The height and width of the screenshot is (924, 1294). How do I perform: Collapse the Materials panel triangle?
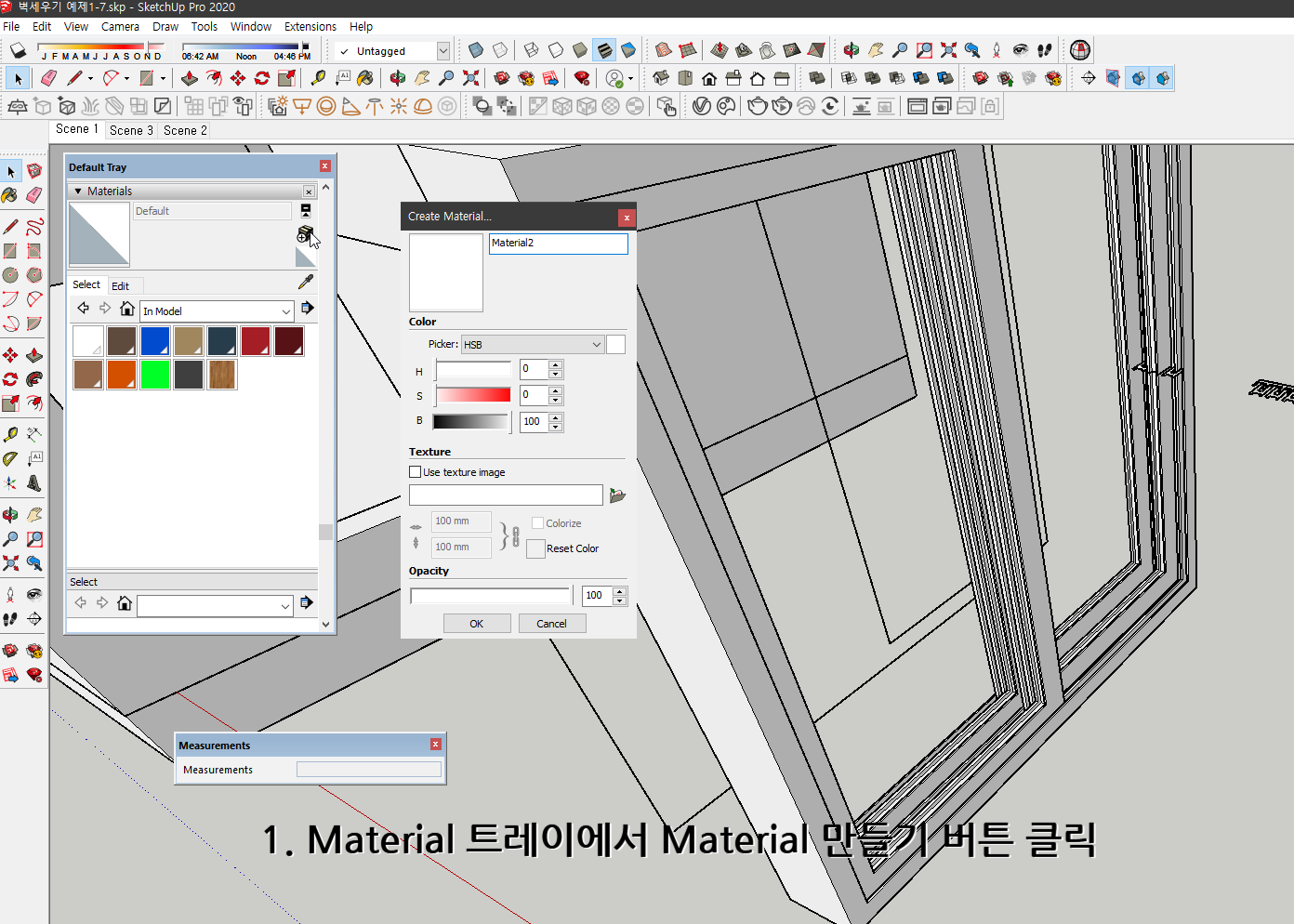[x=78, y=191]
